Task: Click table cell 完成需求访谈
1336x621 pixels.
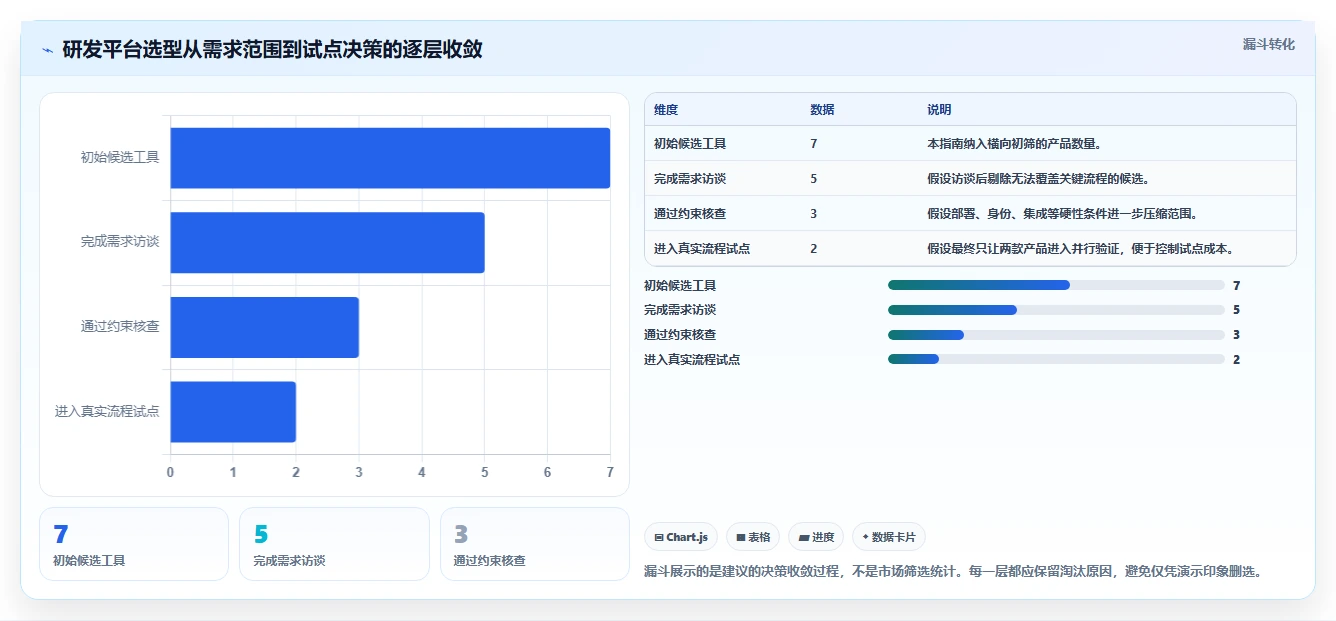Action: click(x=690, y=179)
